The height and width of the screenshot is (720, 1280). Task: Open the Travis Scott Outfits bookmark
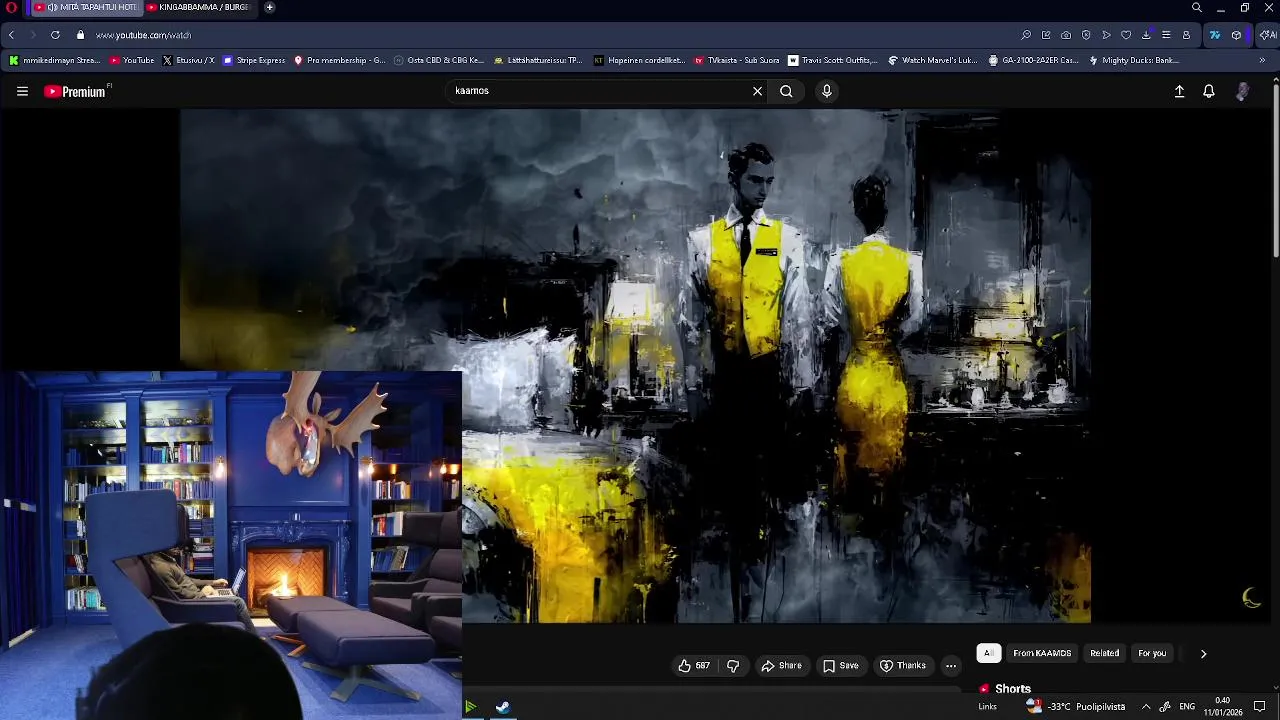pyautogui.click(x=833, y=60)
